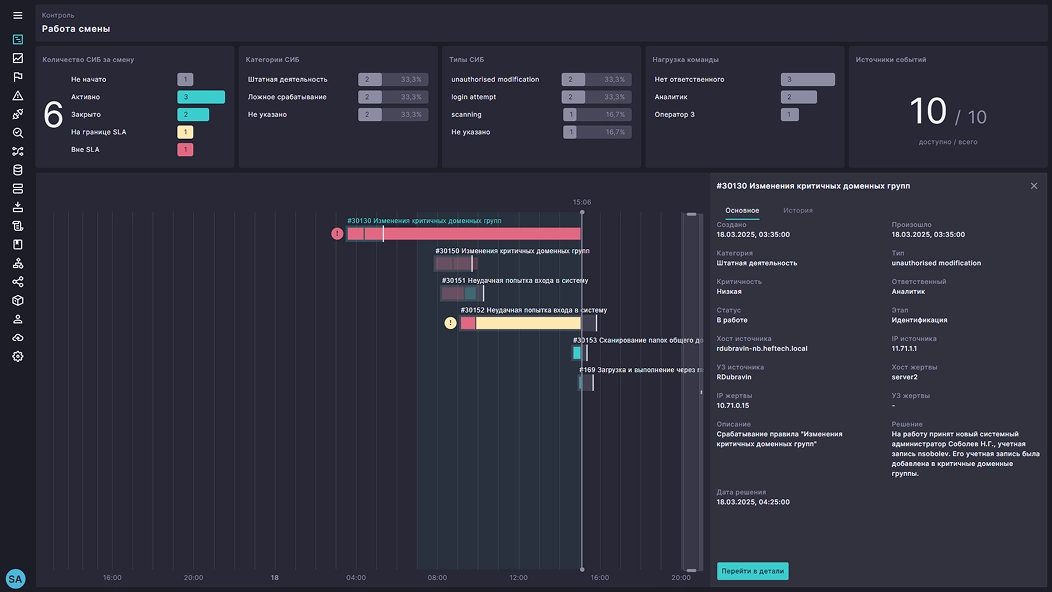Open settings via the sidebar gear icon
Image resolution: width=1052 pixels, height=592 pixels.
pyautogui.click(x=17, y=356)
